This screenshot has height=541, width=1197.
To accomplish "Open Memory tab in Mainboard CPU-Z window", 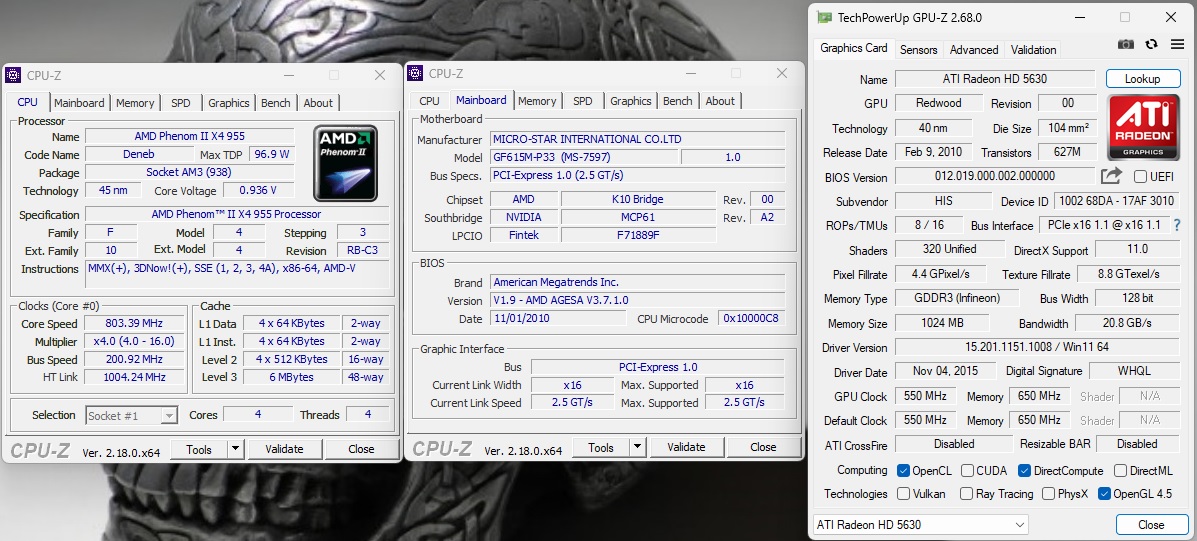I will pos(537,101).
